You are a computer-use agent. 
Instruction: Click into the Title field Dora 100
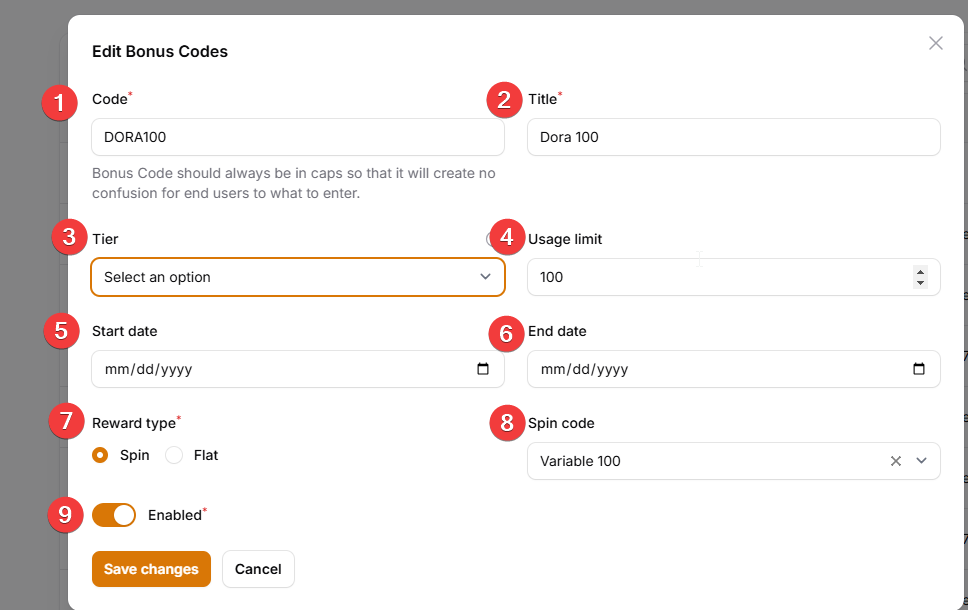tap(733, 137)
